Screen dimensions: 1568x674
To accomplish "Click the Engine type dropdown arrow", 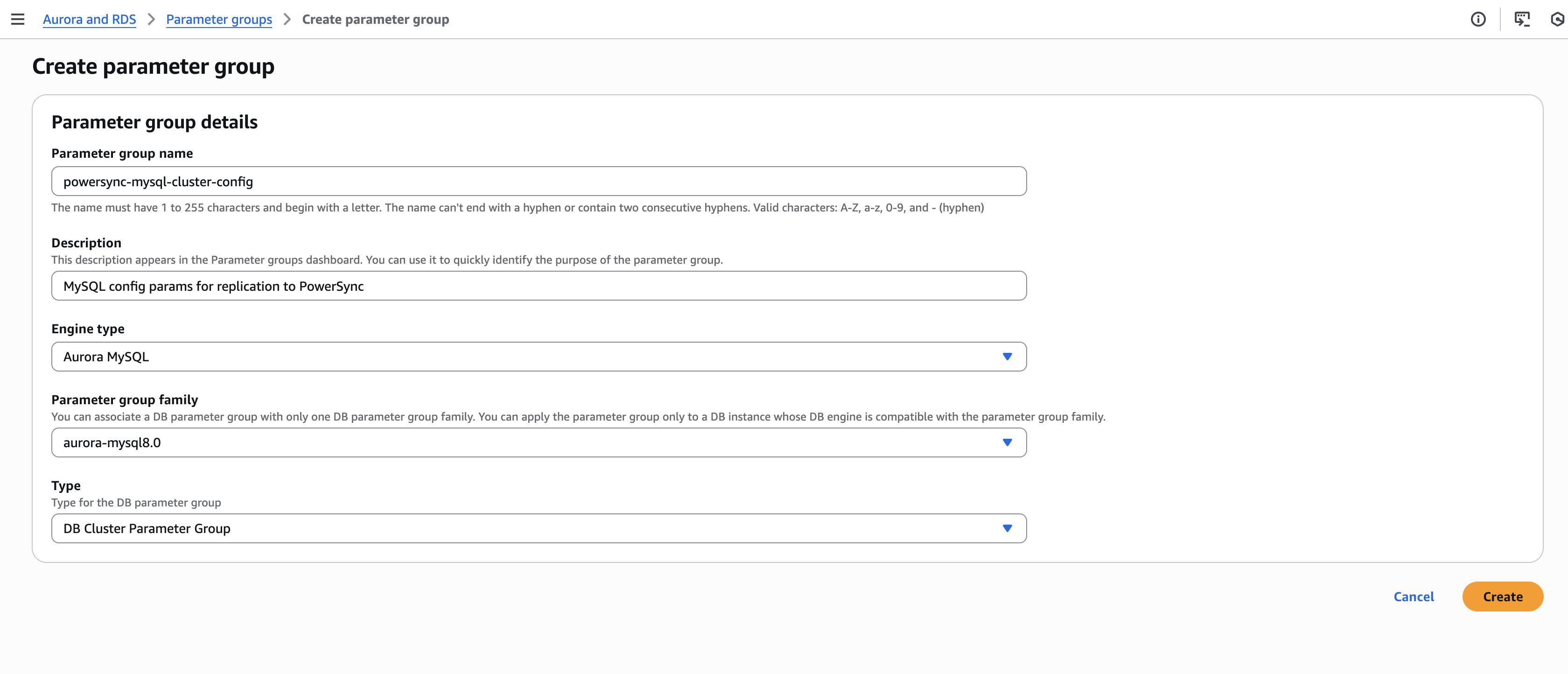I will tap(1007, 357).
